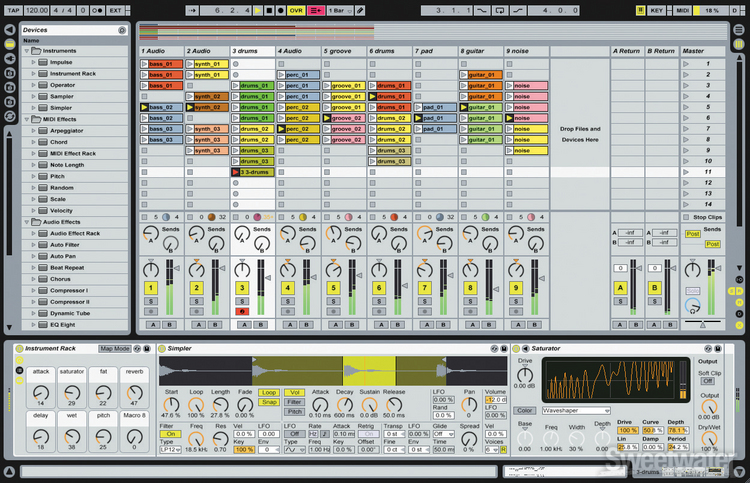This screenshot has width=750, height=483.
Task: Click the TAP tempo button
Action: pos(13,10)
